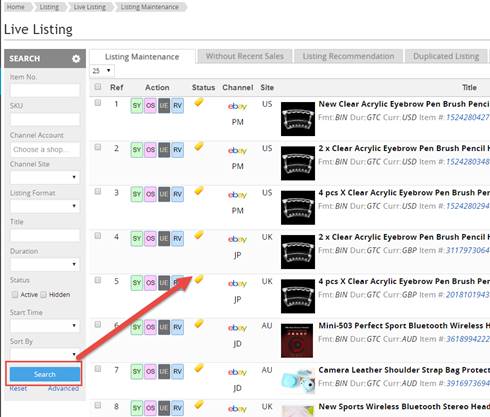Open New Clear Acrylic Eyebrow Pen title
The width and height of the screenshot is (490, 417).
tap(404, 104)
